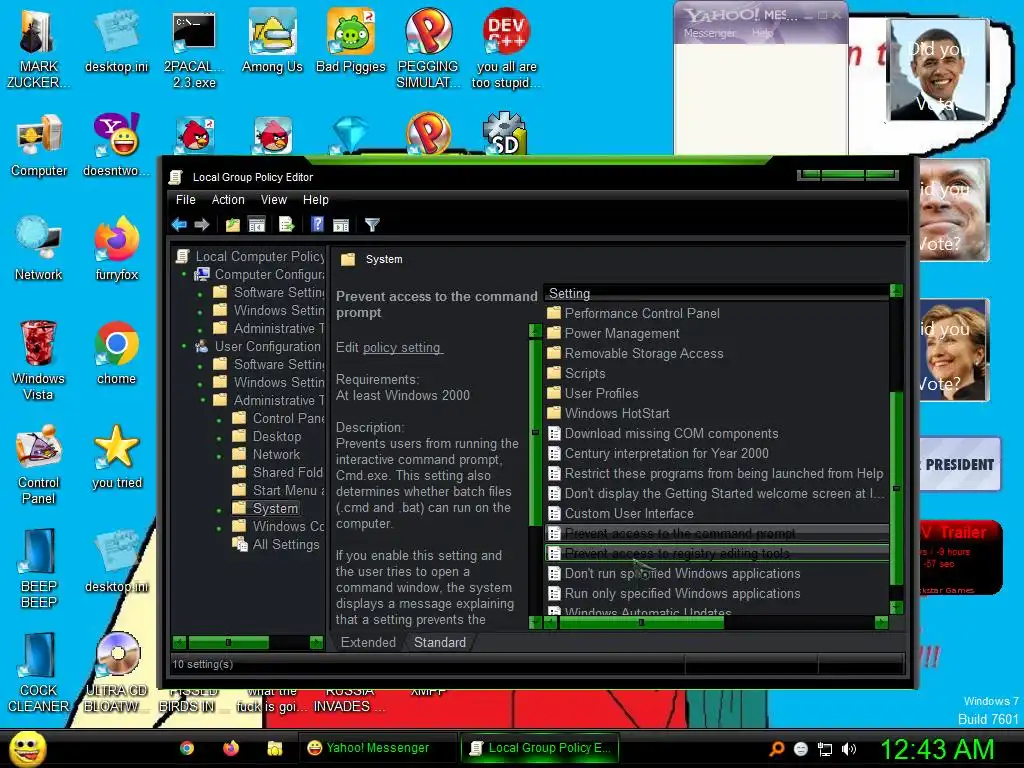Click the Up one level folder icon
Viewport: 1024px width, 768px height.
coord(232,225)
